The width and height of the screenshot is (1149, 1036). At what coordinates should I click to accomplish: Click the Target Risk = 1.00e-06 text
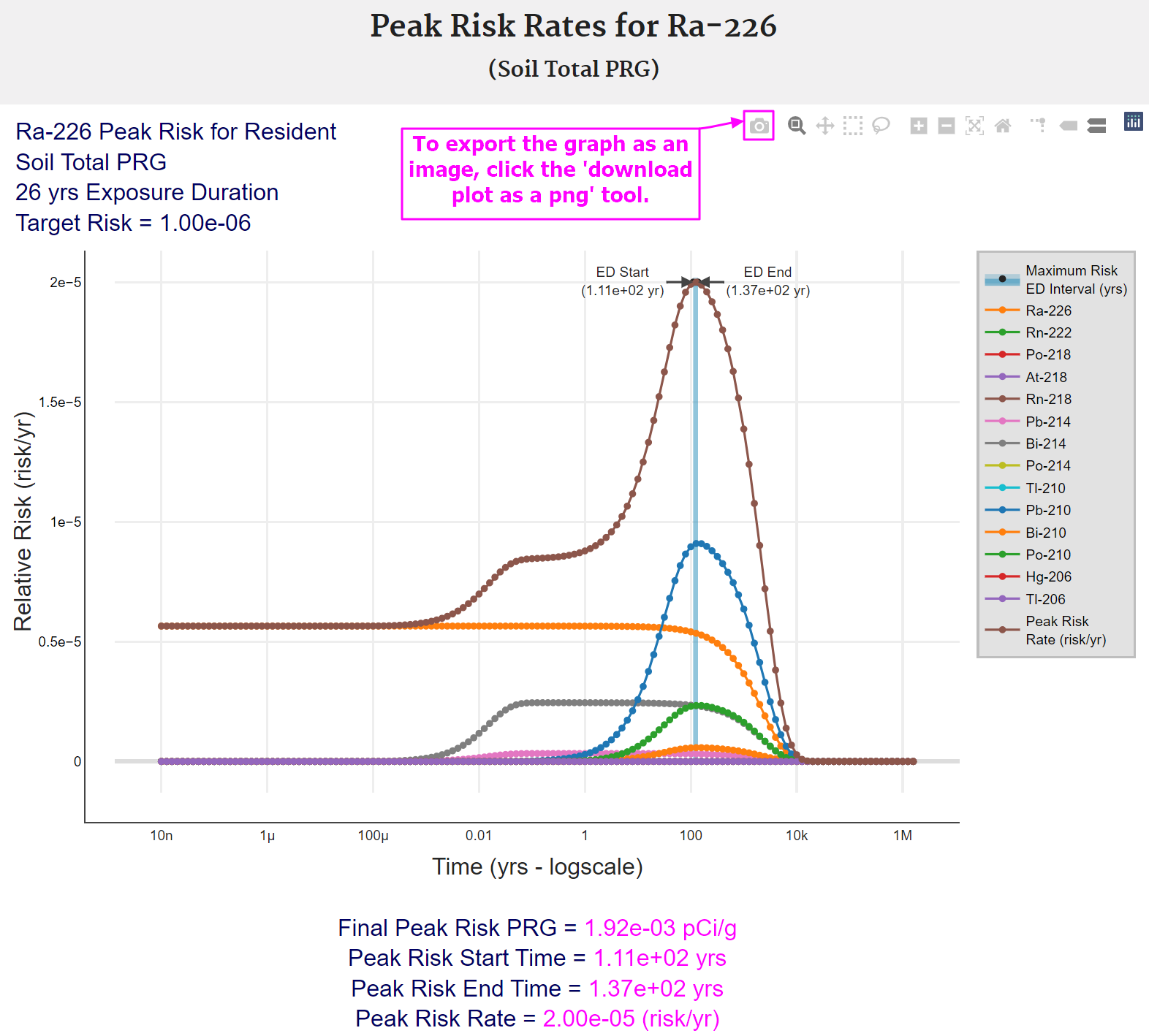pos(133,223)
